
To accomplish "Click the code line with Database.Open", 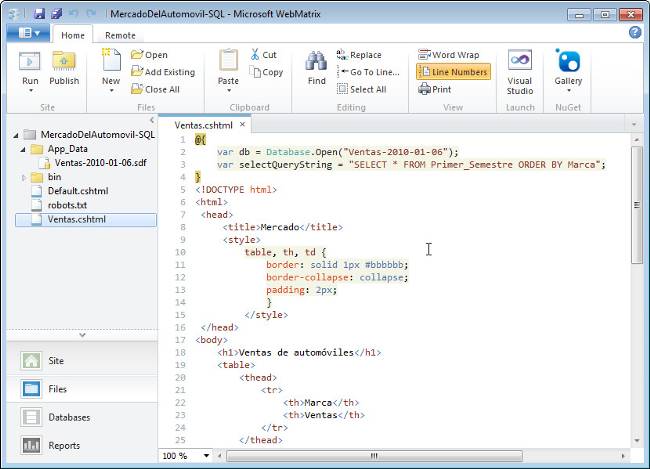I will (338, 152).
